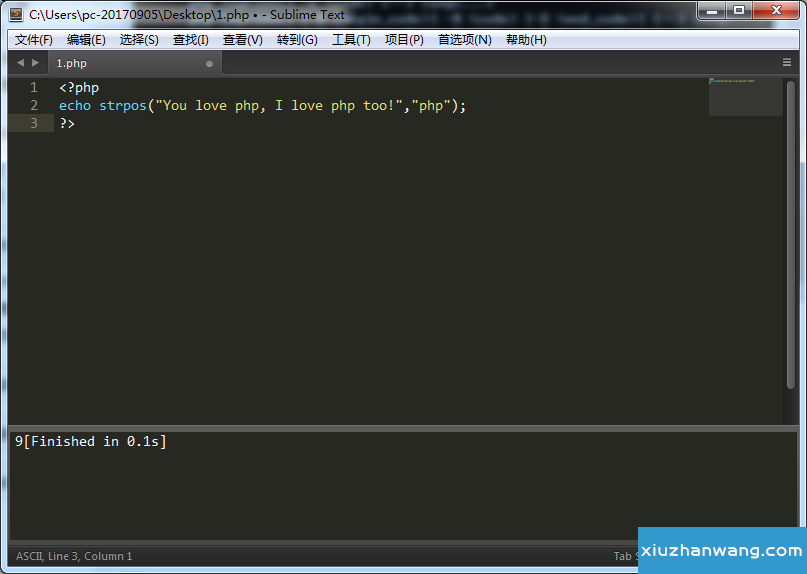Go to previous tab with left arrow

[x=20, y=63]
